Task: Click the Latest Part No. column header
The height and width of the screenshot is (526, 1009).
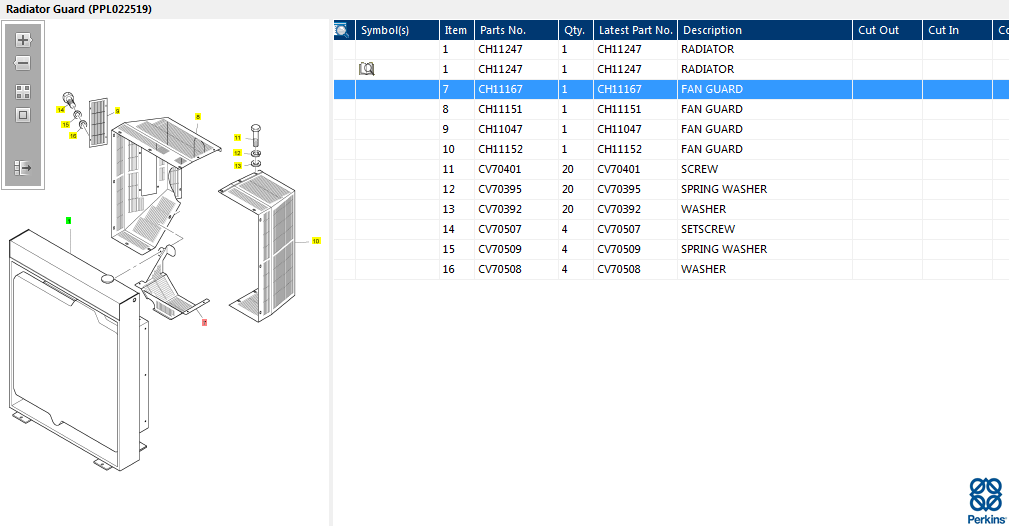Action: (635, 30)
